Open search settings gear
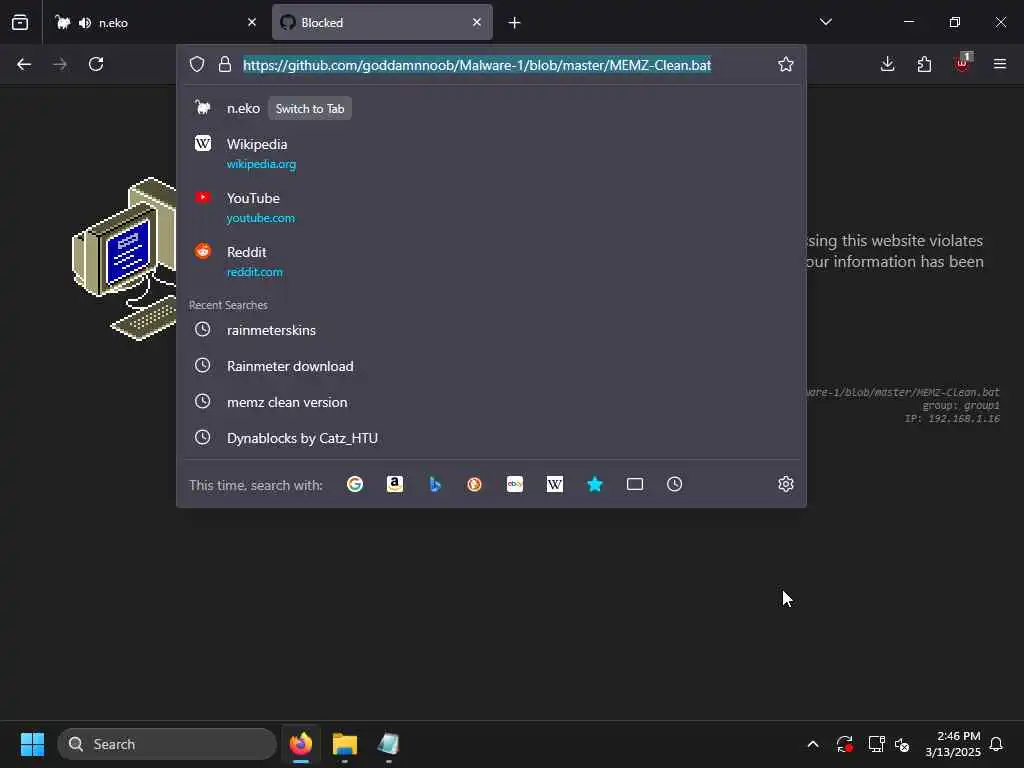Screen dimensions: 1024x768 786,484
